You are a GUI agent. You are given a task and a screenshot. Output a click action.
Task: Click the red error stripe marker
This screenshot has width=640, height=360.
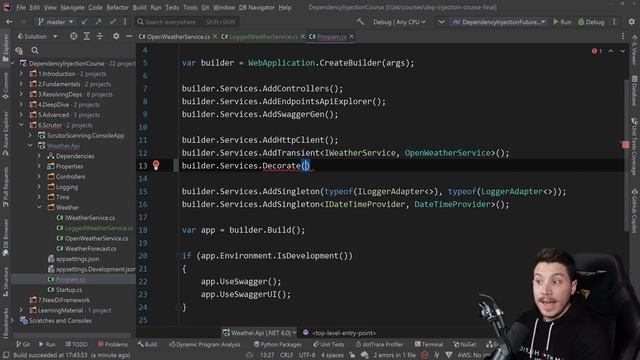point(625,144)
